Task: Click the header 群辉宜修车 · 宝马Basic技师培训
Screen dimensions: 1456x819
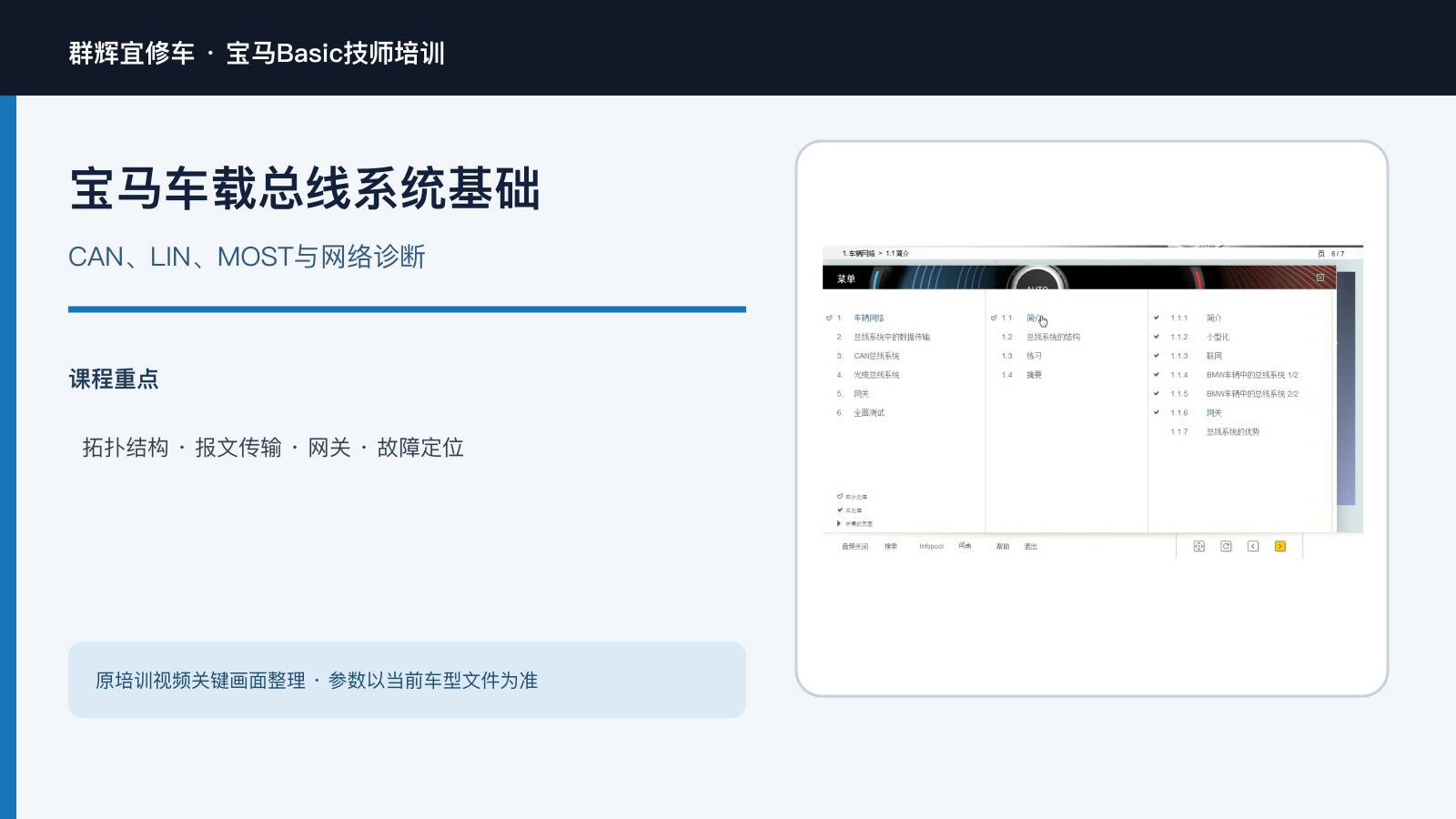Action: 257,53
